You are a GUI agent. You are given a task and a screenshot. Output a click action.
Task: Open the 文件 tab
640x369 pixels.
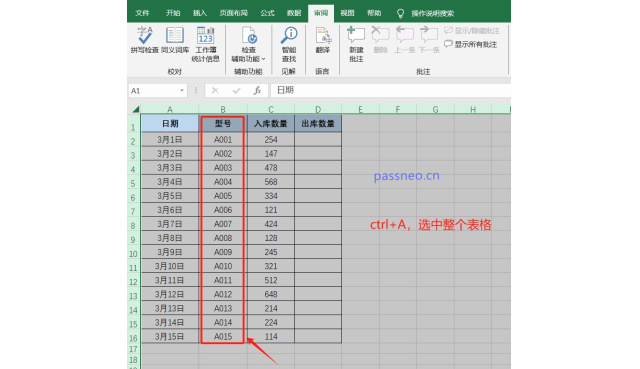pos(142,13)
